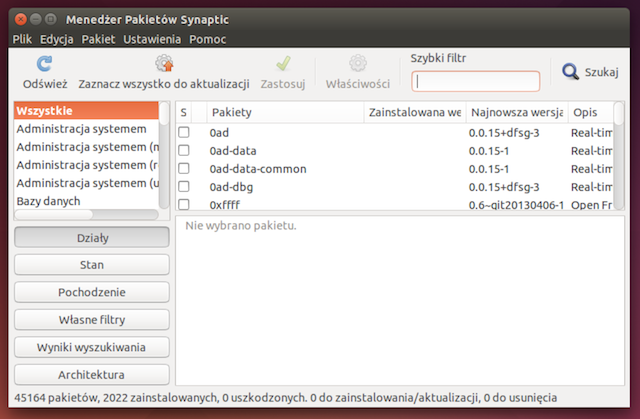Click the Stan filter button
This screenshot has width=640, height=419.
[x=92, y=265]
